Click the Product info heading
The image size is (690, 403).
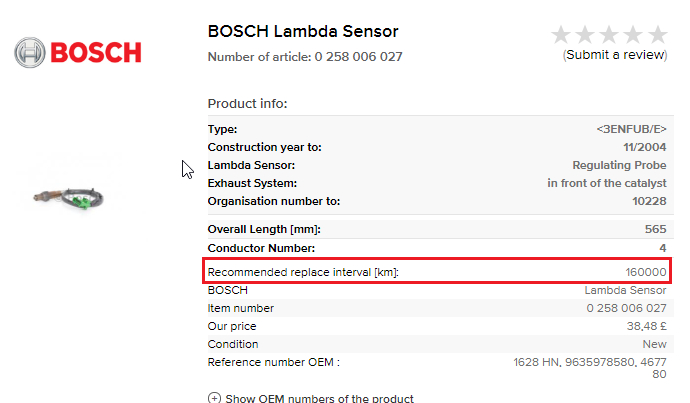point(247,104)
